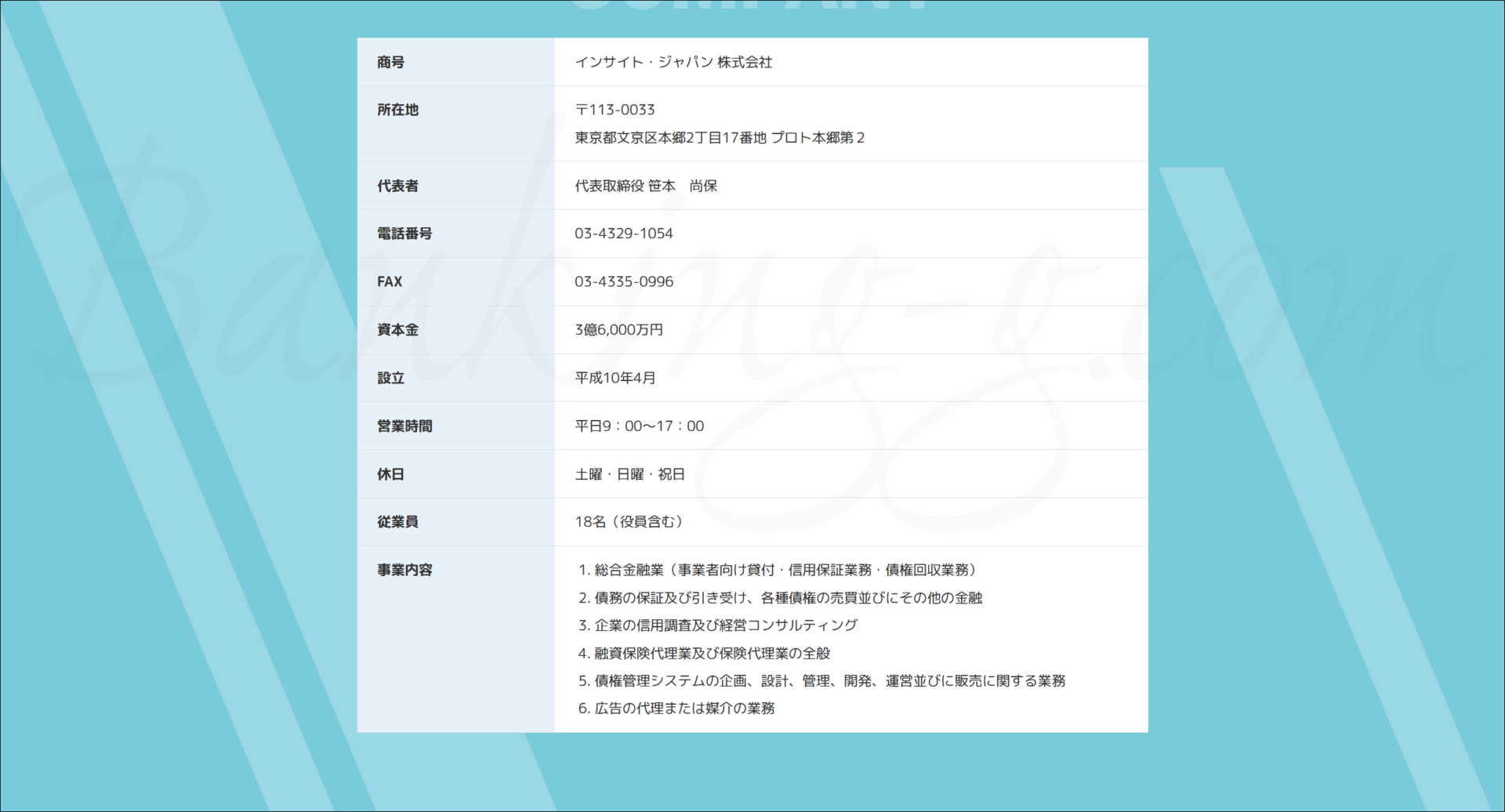
Task: Click business item 4 融資保険代理業
Action: pos(704,653)
